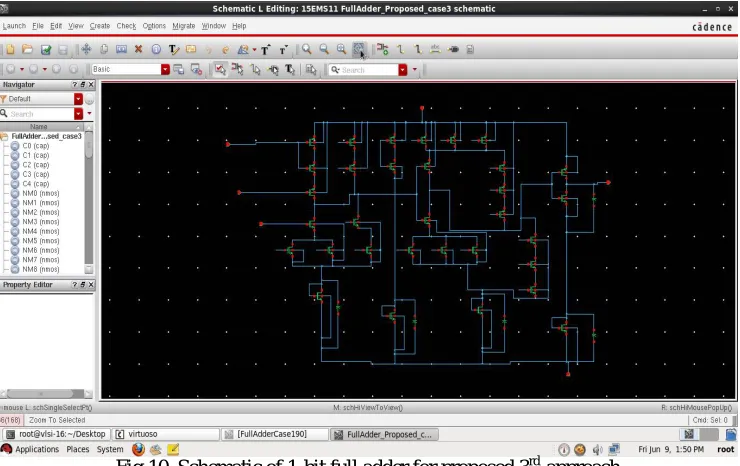Click the toolbar Search input field
Image resolution: width=740 pixels, height=466 pixels.
point(363,70)
